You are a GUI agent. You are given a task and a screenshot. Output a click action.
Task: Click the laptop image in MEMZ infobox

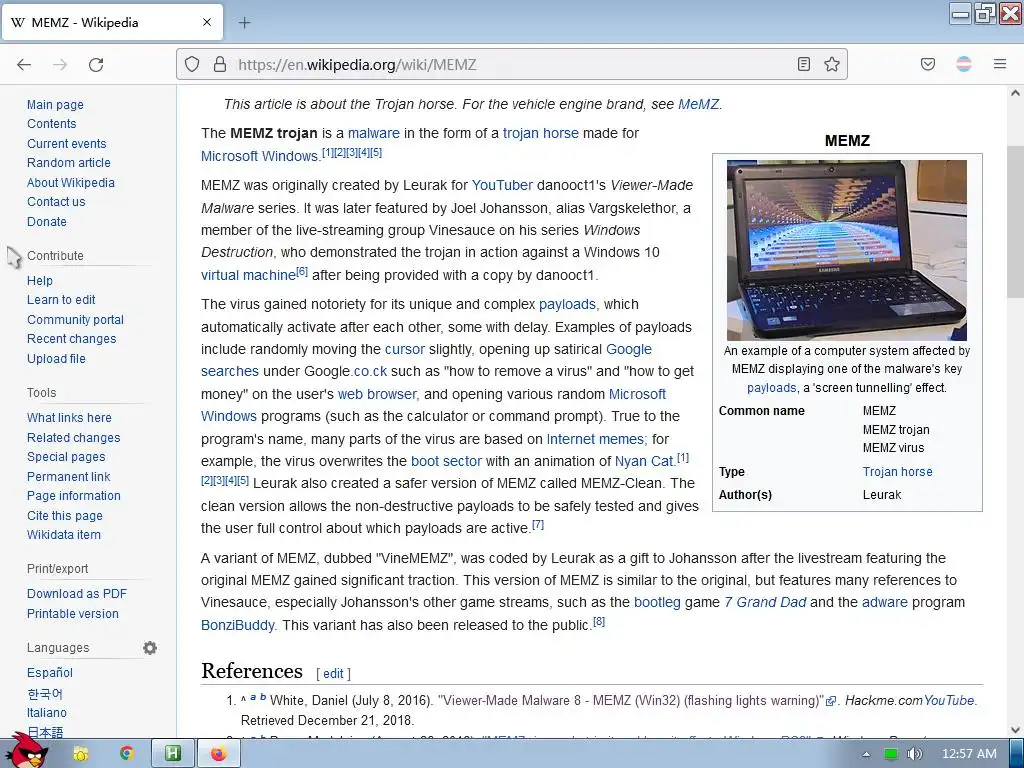point(847,250)
